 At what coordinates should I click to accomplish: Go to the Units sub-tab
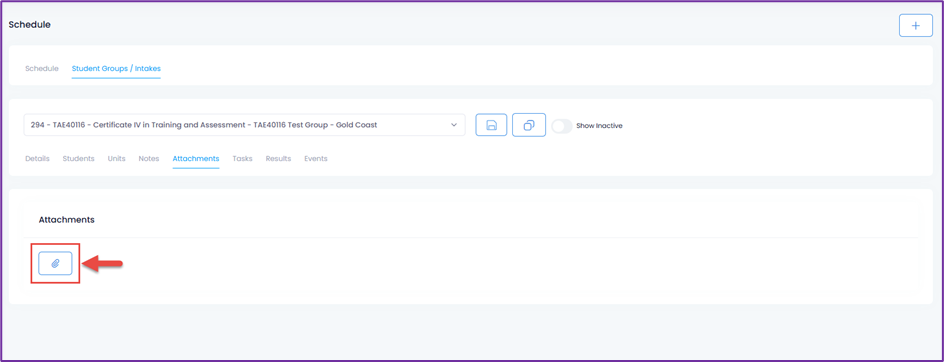pyautogui.click(x=116, y=159)
